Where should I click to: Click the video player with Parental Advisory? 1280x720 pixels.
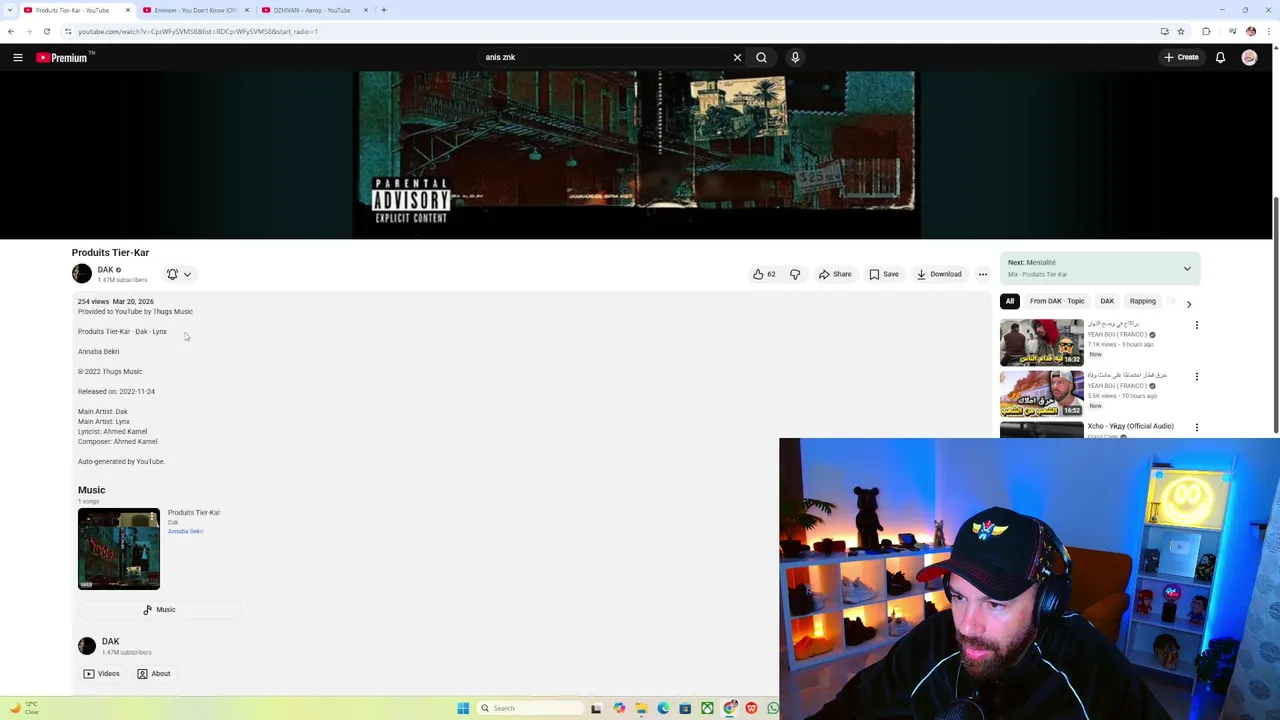point(637,155)
